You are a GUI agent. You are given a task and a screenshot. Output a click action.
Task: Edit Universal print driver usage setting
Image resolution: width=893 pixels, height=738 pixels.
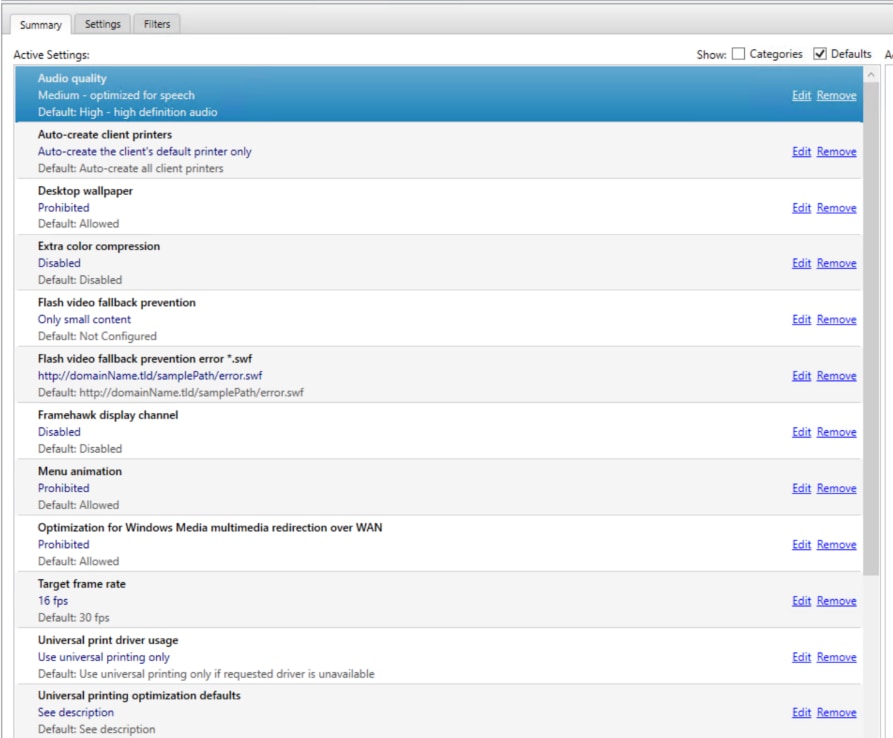click(801, 657)
